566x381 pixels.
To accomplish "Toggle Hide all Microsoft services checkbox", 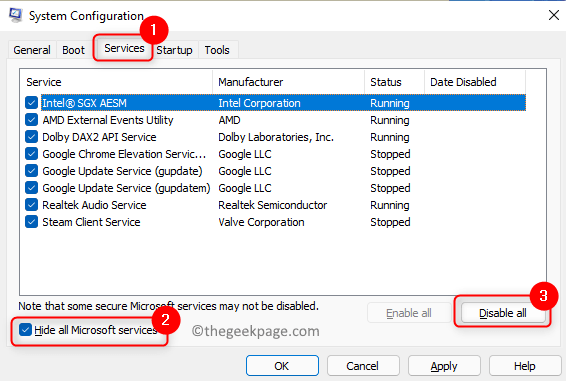I will point(25,330).
